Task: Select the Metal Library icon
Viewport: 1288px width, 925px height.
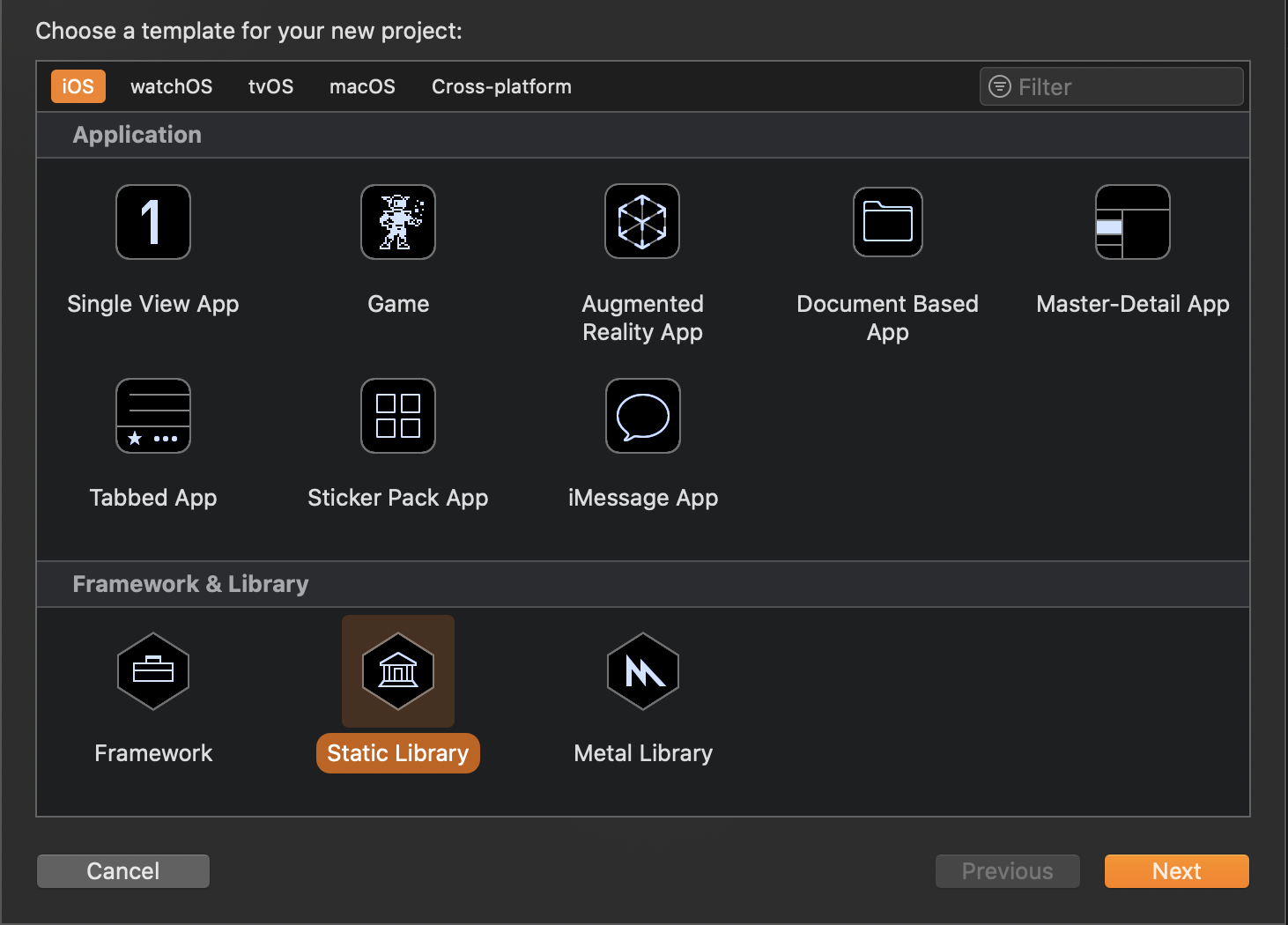Action: click(x=643, y=671)
